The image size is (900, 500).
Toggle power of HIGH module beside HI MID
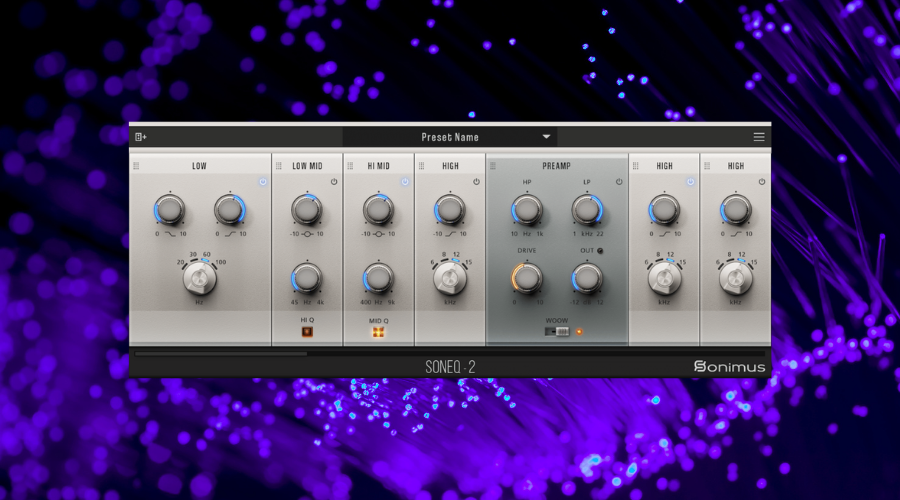pyautogui.click(x=476, y=182)
